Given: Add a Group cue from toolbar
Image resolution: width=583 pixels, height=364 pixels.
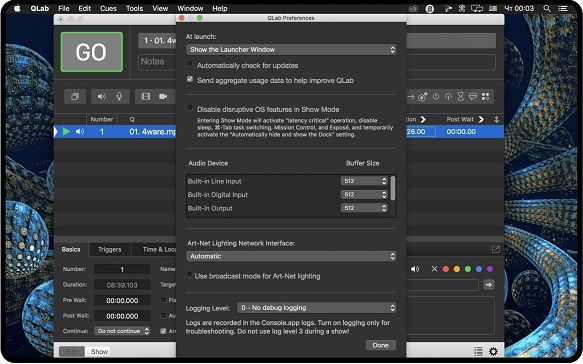Looking at the screenshot, I should click(75, 97).
